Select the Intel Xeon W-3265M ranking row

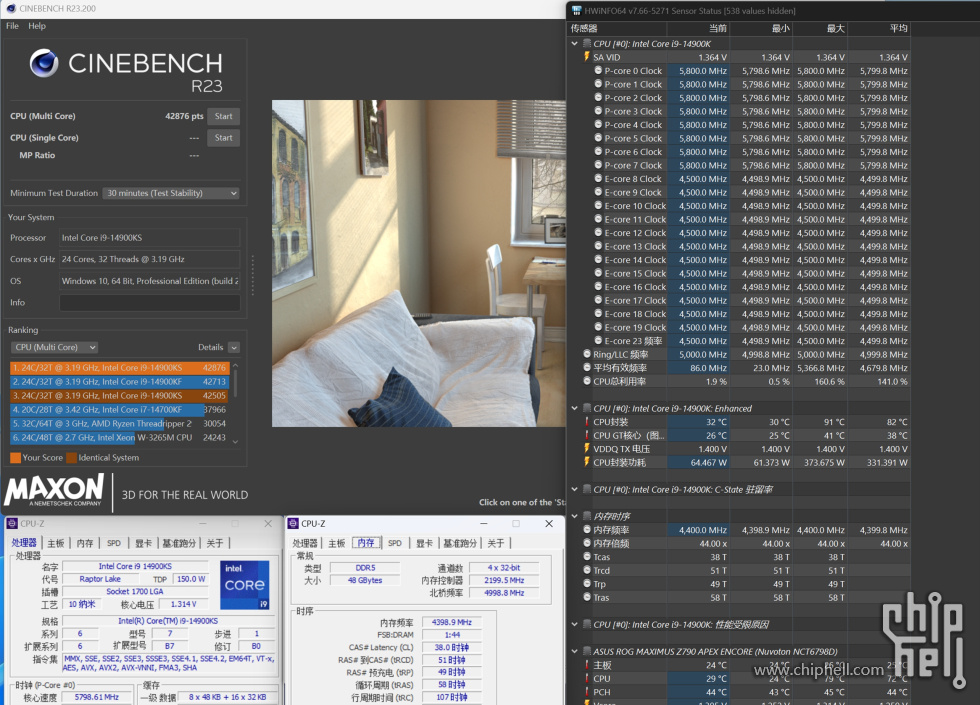point(119,438)
